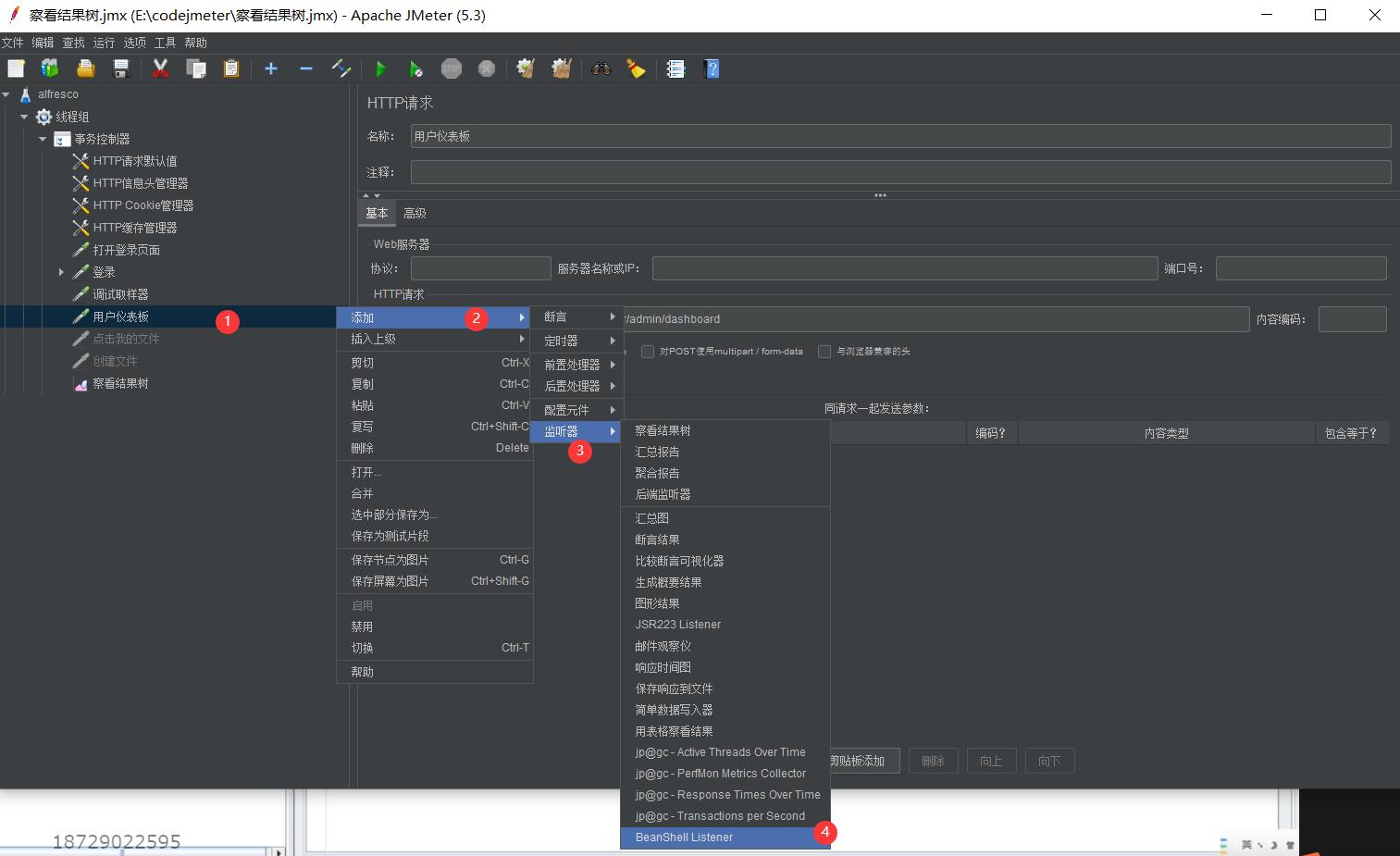
Task: Choose BeanShell Listener from the listener menu
Action: tap(725, 837)
